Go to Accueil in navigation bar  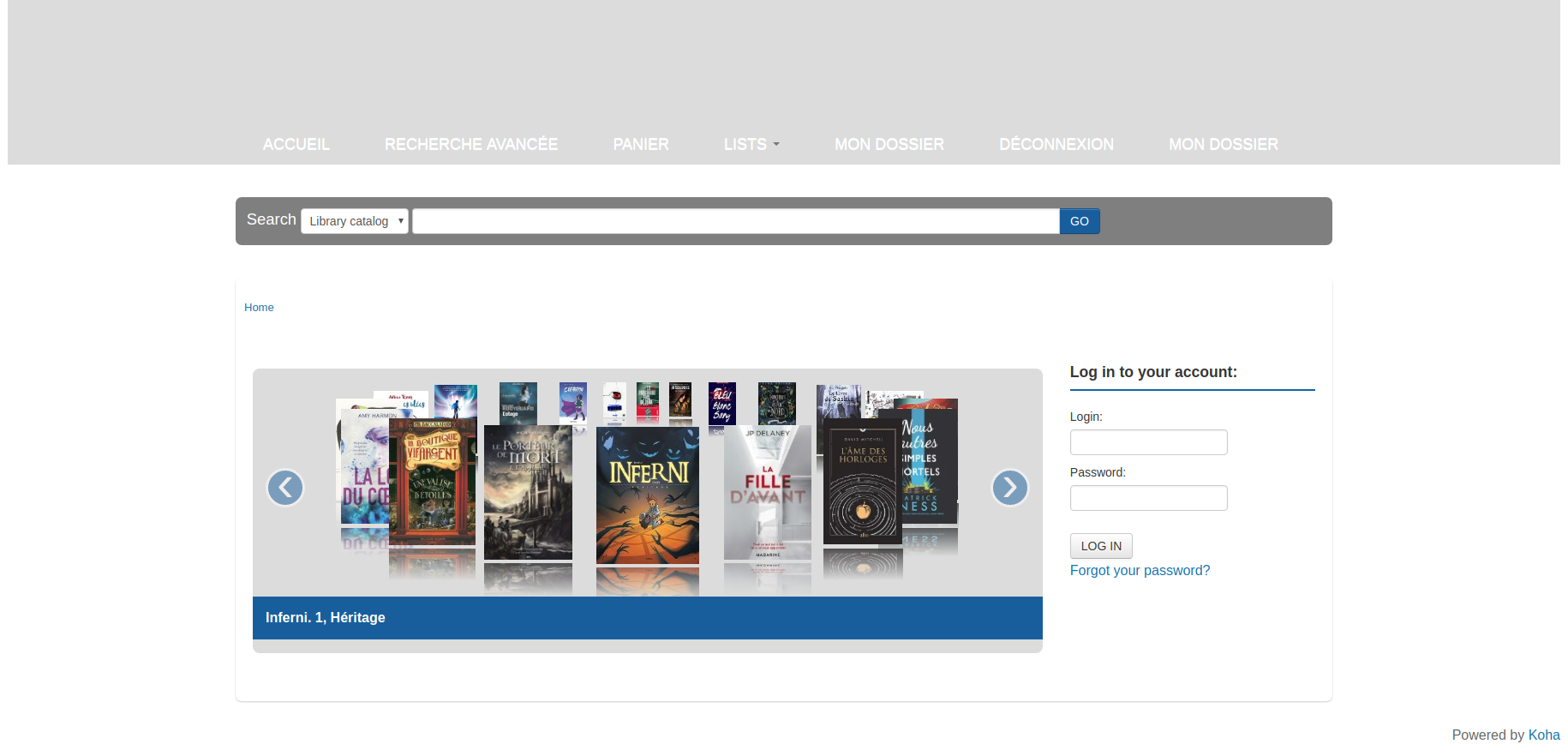(296, 144)
